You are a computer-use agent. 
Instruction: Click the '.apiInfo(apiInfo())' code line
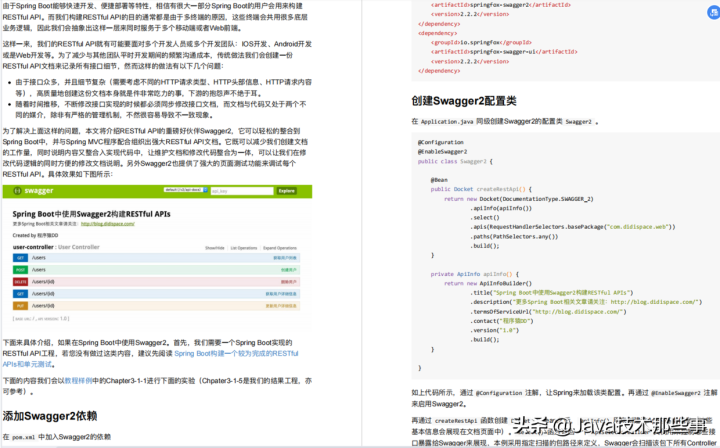tap(501, 208)
